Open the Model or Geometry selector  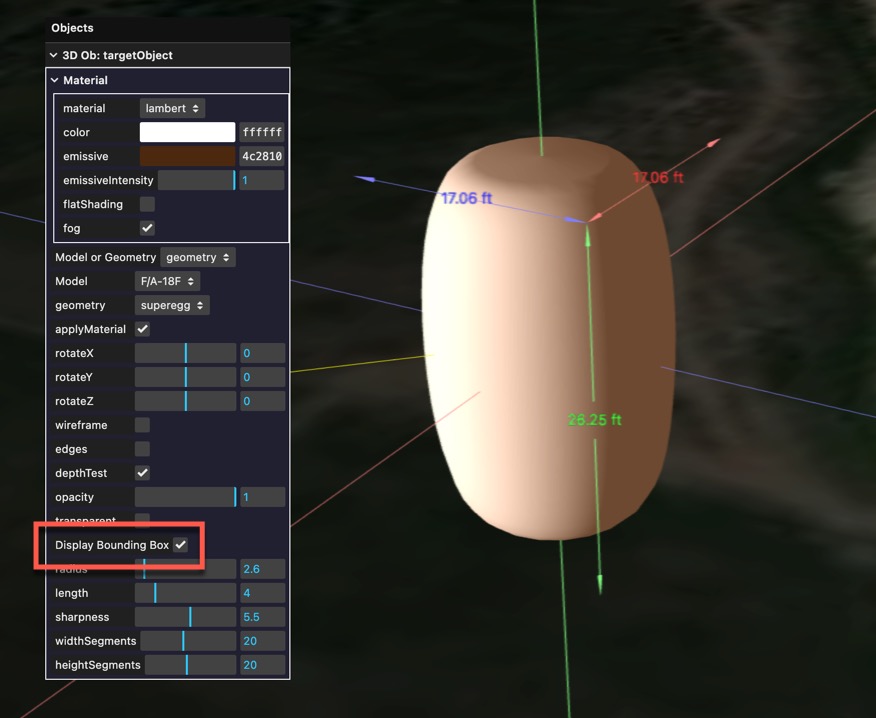pyautogui.click(x=197, y=257)
